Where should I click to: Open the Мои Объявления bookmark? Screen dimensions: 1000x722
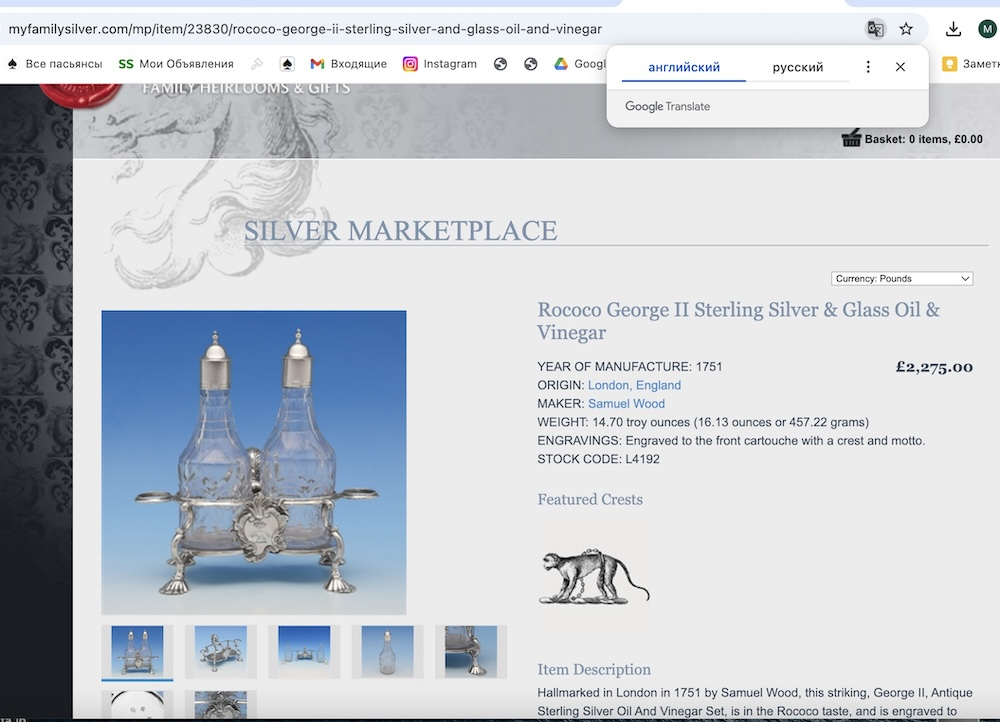[175, 64]
